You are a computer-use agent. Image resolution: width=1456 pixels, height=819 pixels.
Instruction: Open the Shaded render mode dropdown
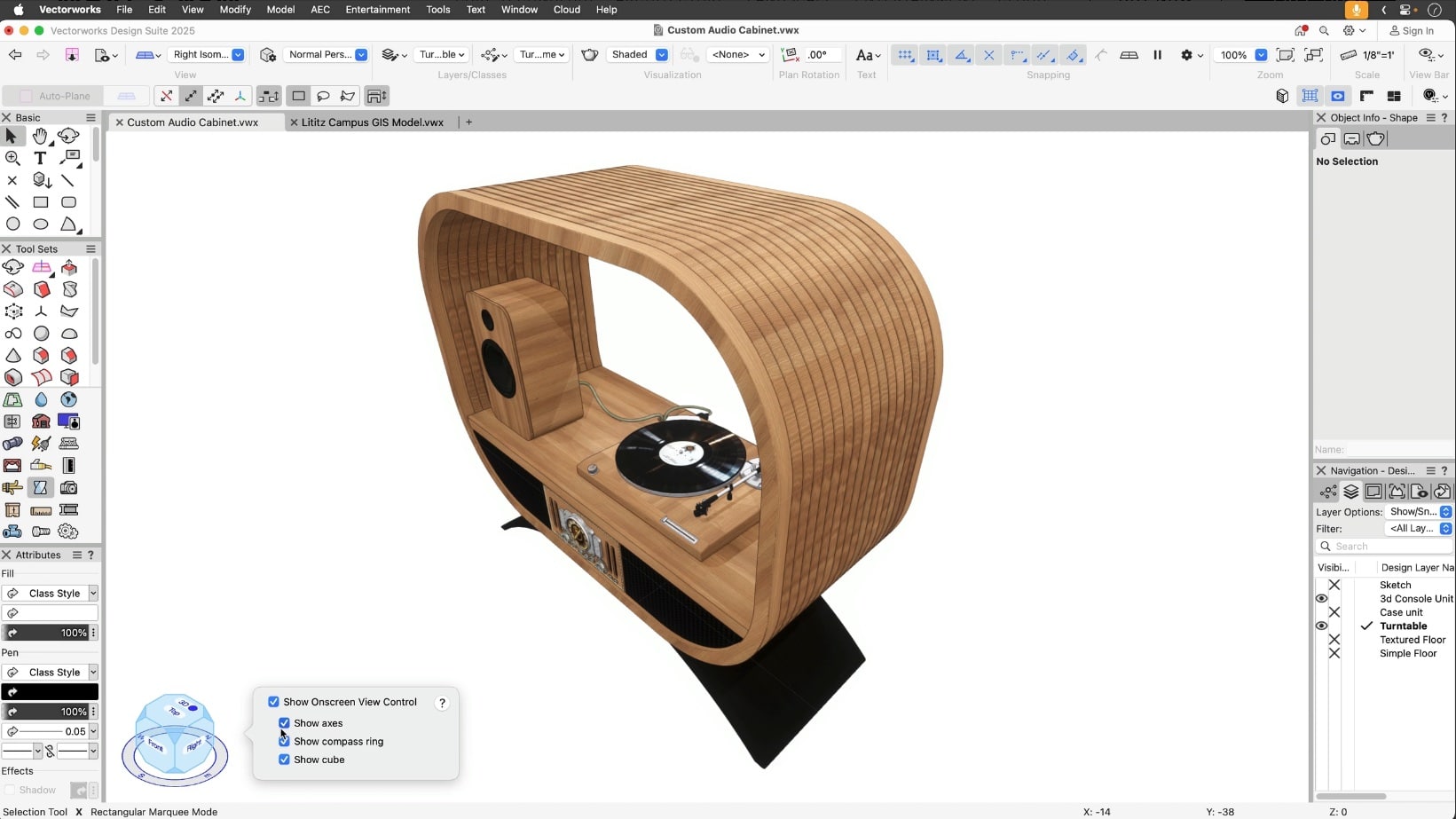tap(661, 55)
